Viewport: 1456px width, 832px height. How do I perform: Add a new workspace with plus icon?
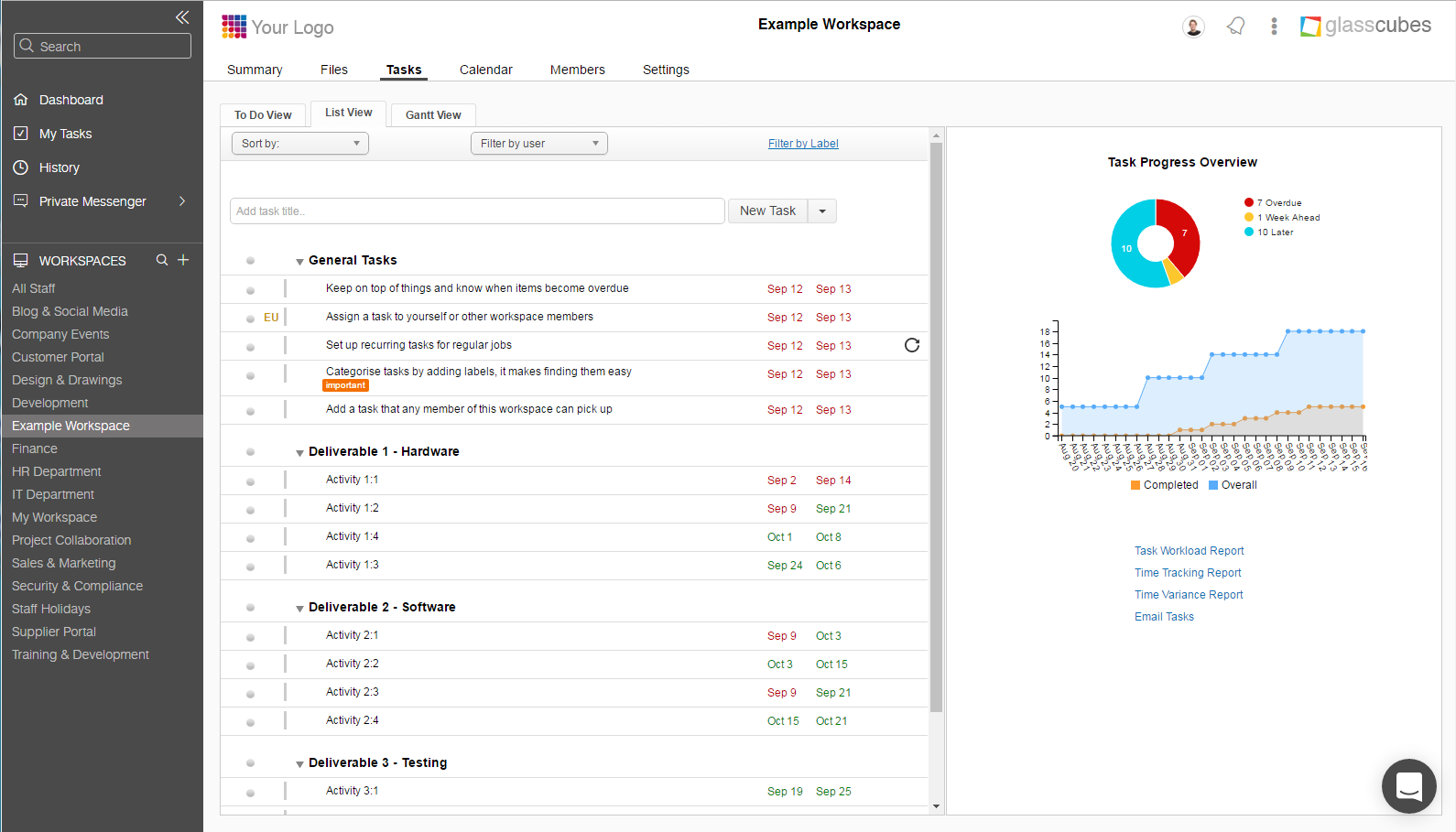pyautogui.click(x=183, y=260)
